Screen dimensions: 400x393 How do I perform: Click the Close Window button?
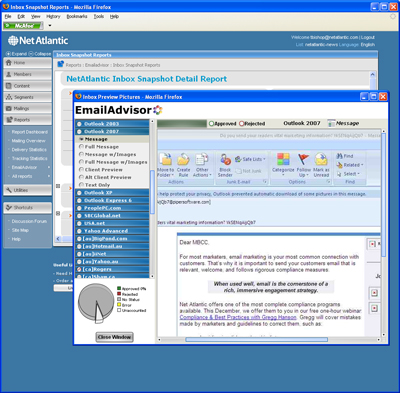point(114,337)
